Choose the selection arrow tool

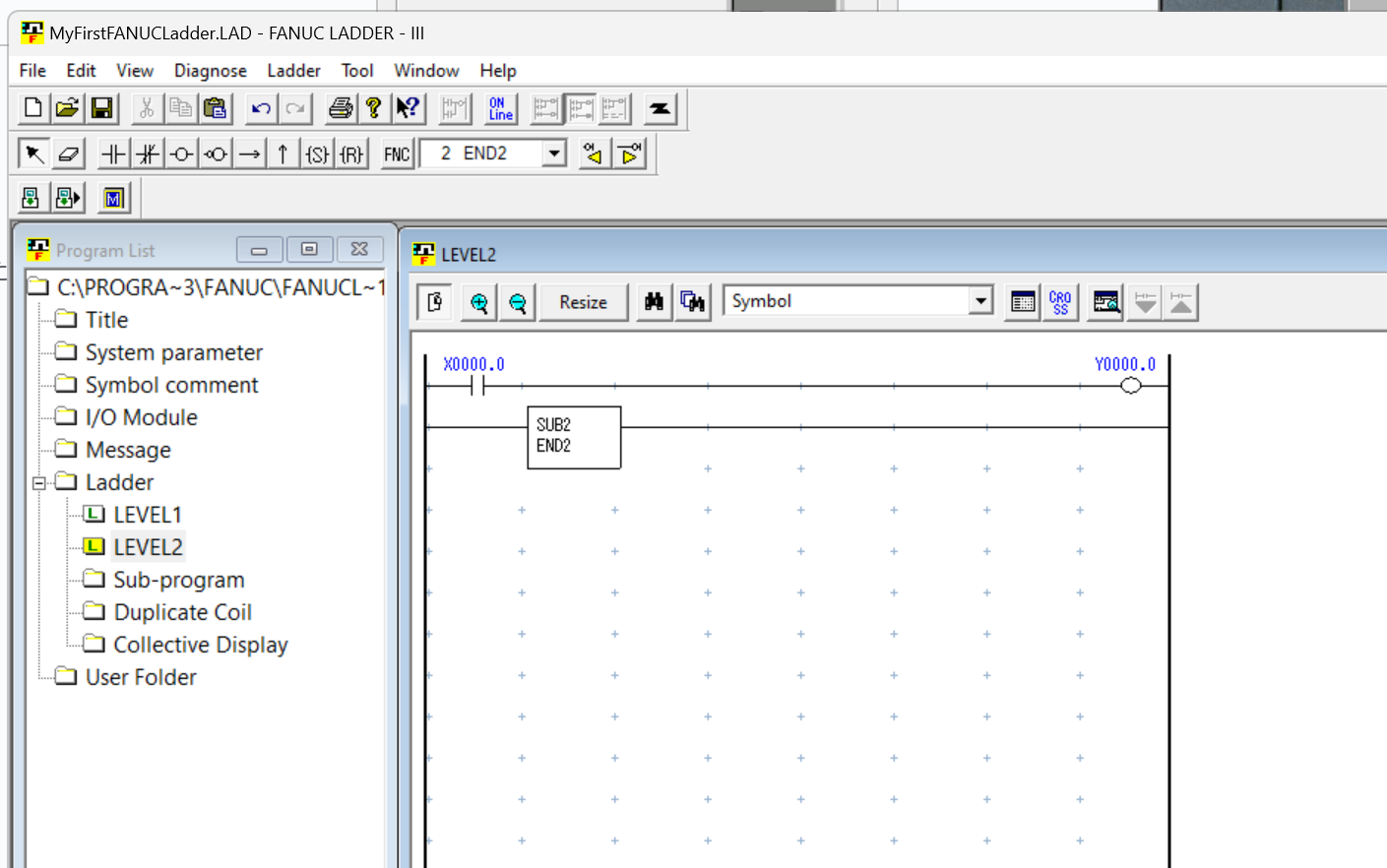tap(33, 154)
